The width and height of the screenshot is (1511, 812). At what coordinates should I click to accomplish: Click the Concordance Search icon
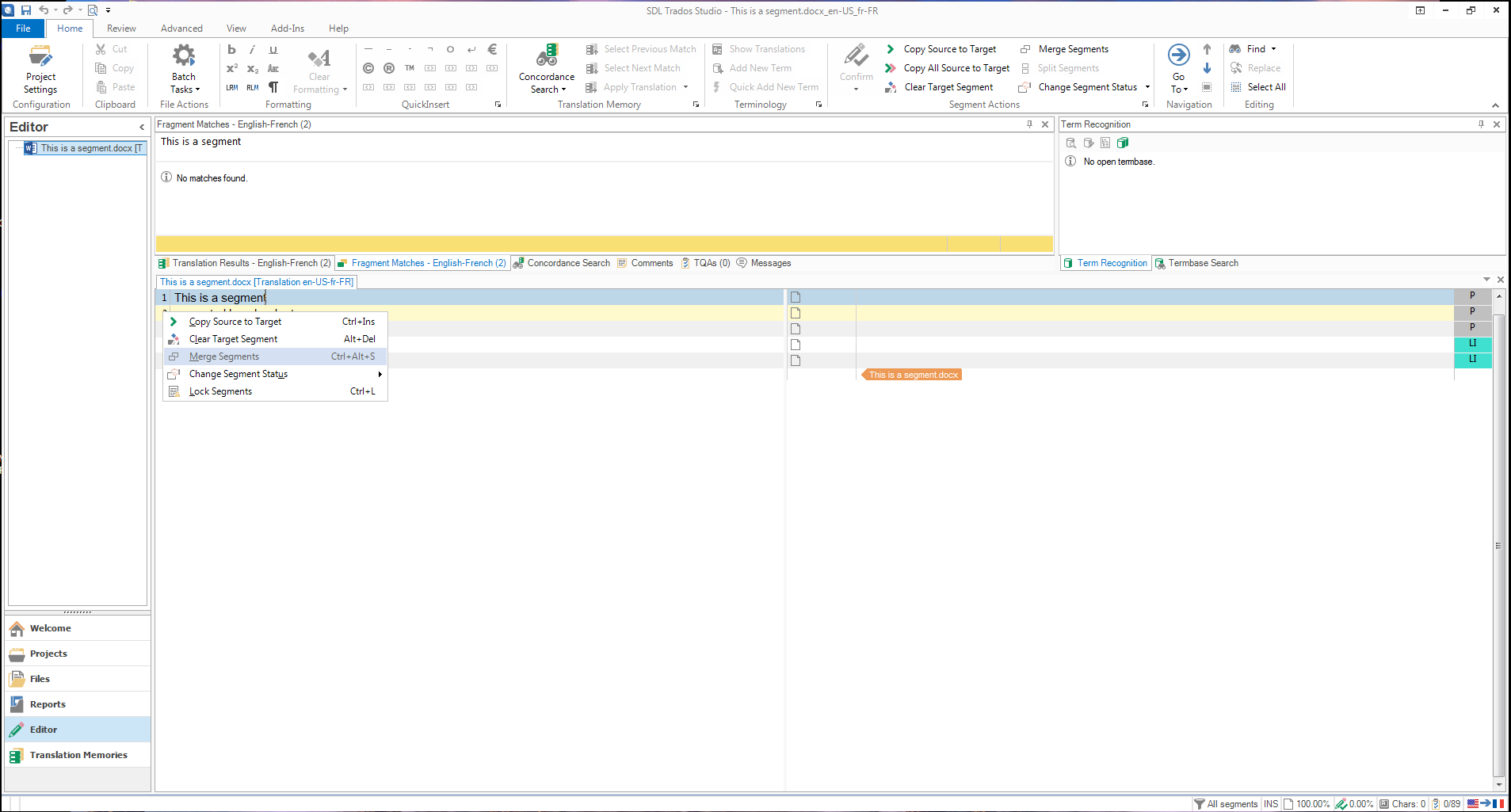tap(547, 57)
